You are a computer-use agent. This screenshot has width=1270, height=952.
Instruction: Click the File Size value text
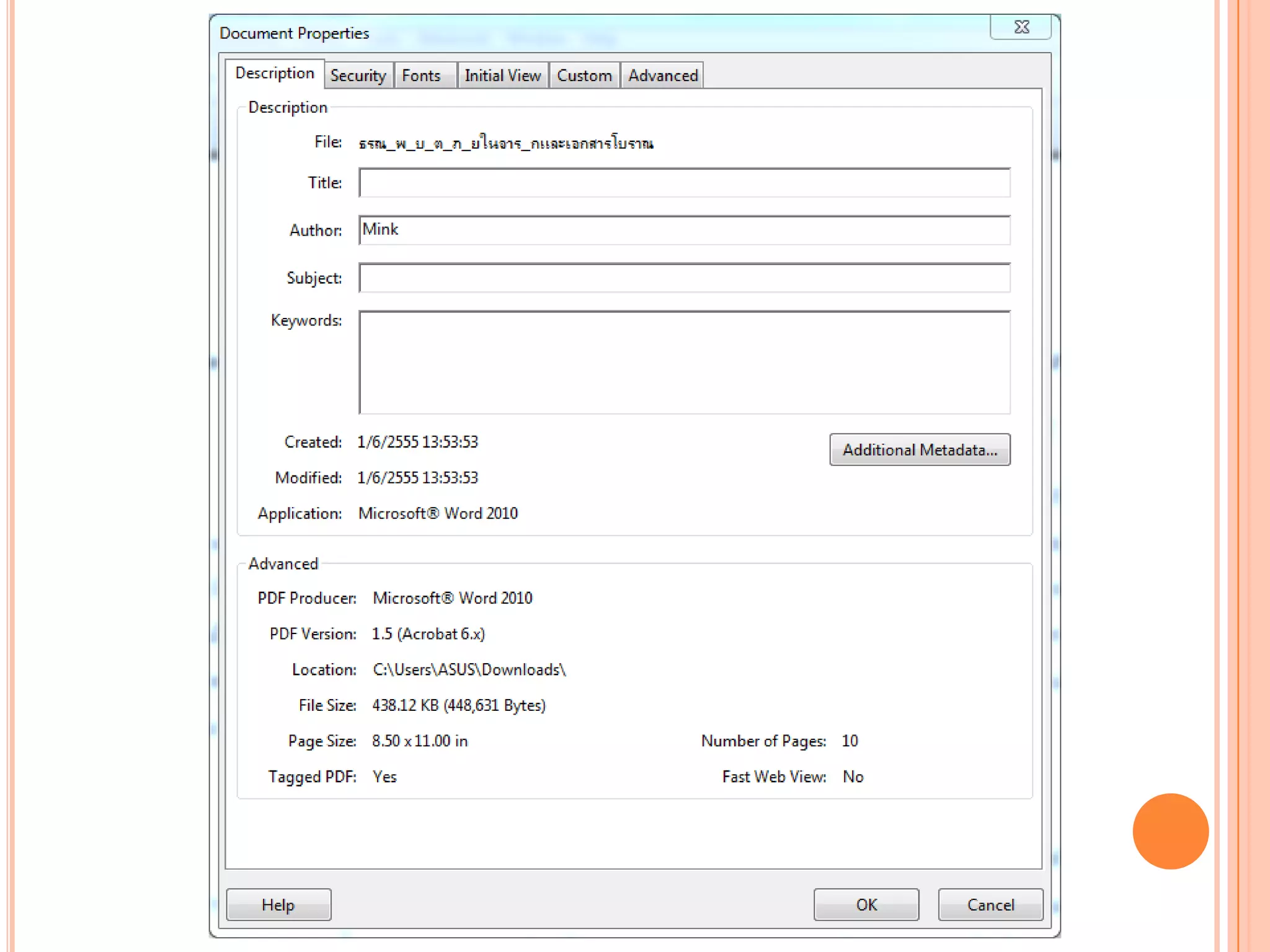point(458,705)
